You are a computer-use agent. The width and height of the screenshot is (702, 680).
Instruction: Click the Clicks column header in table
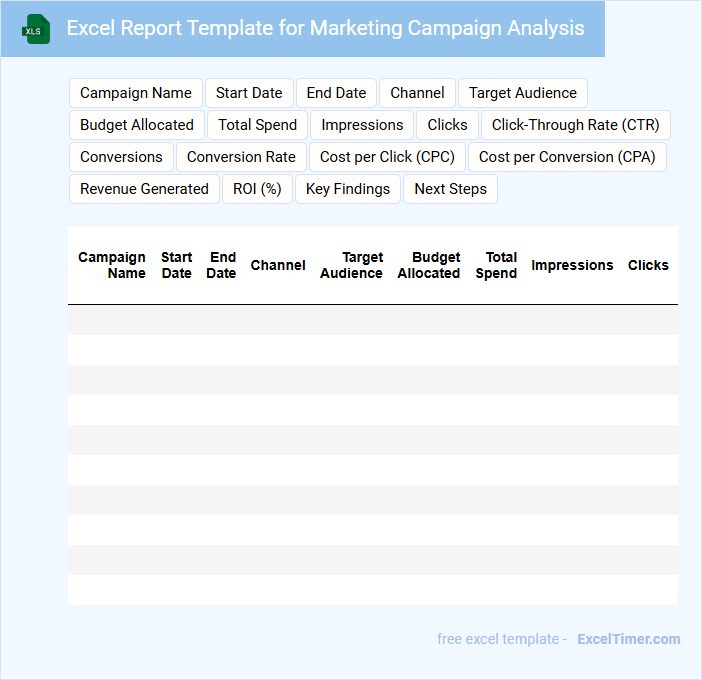pyautogui.click(x=648, y=265)
